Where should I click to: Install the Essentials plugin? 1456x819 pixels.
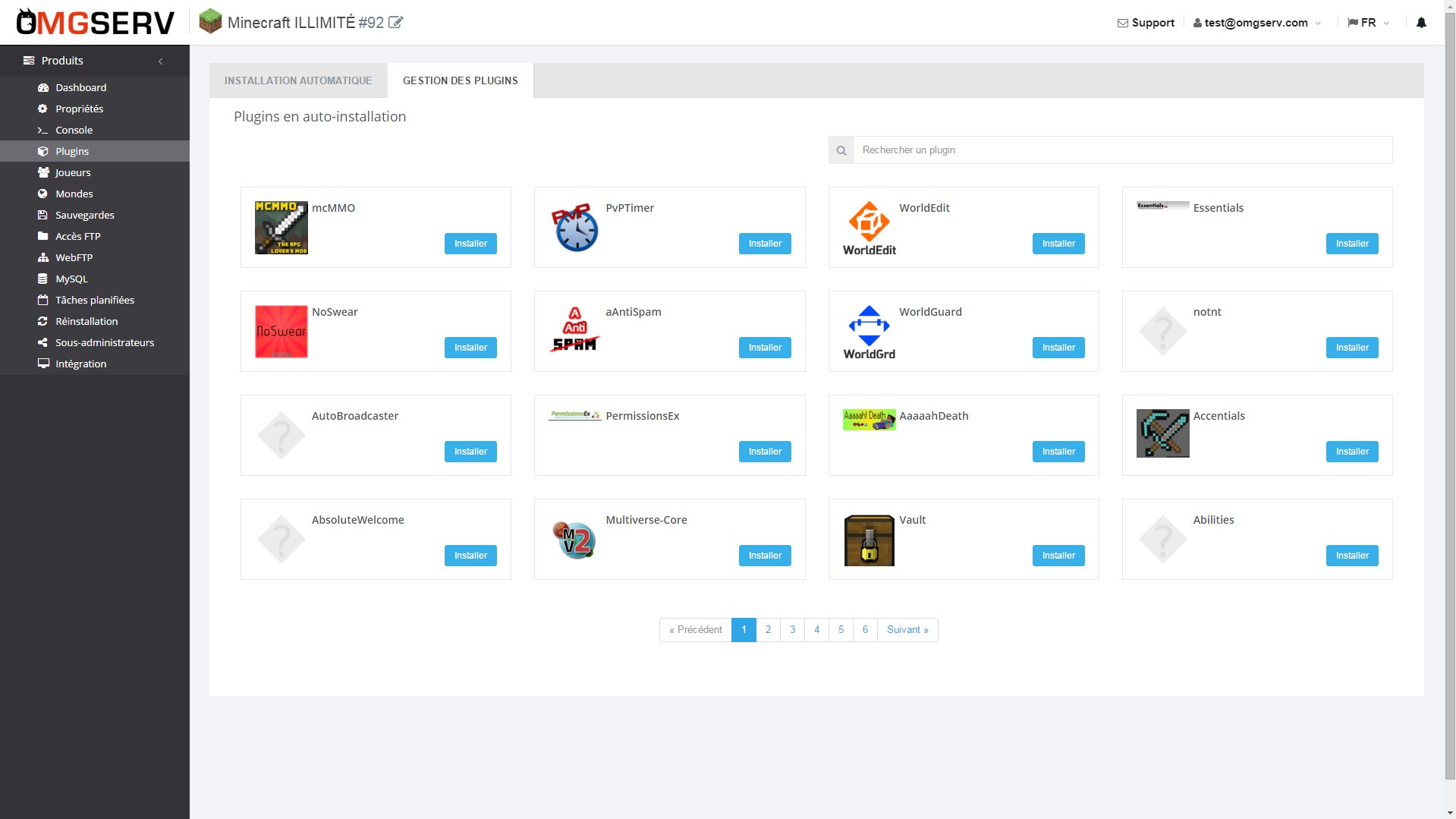coord(1352,244)
